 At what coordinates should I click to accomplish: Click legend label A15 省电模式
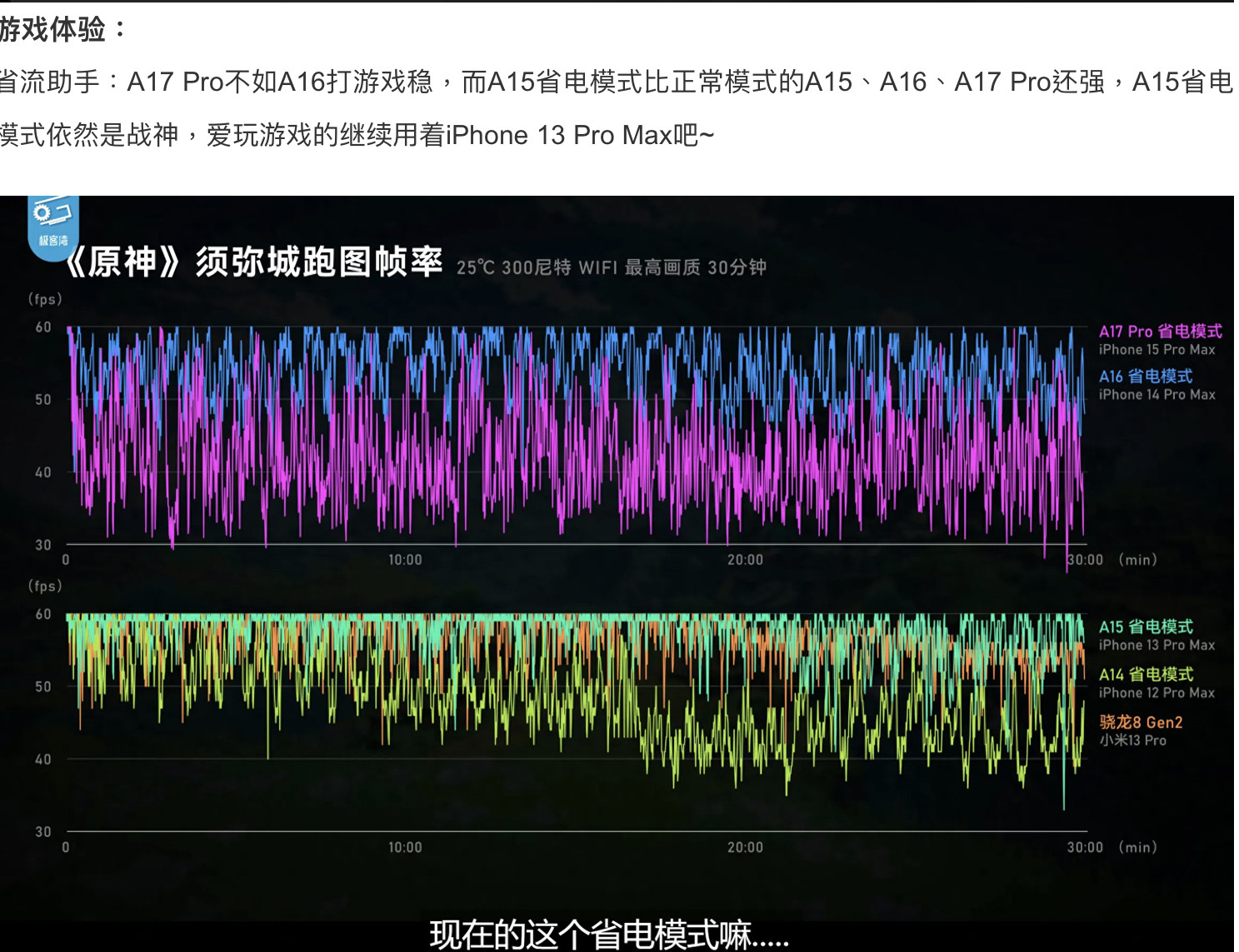pyautogui.click(x=1146, y=627)
